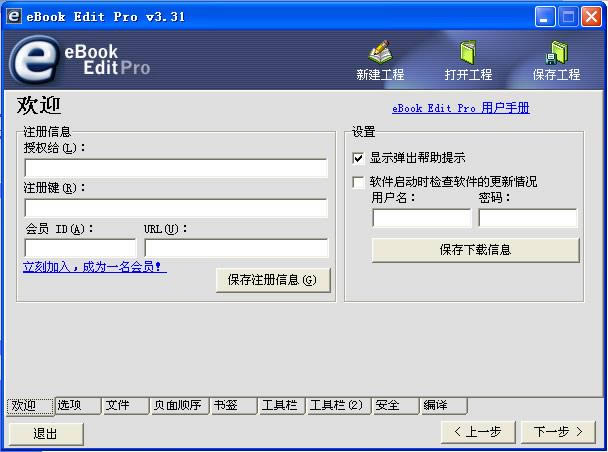This screenshot has height=452, width=608.
Task: Select the 书签 tab
Action: 234,405
